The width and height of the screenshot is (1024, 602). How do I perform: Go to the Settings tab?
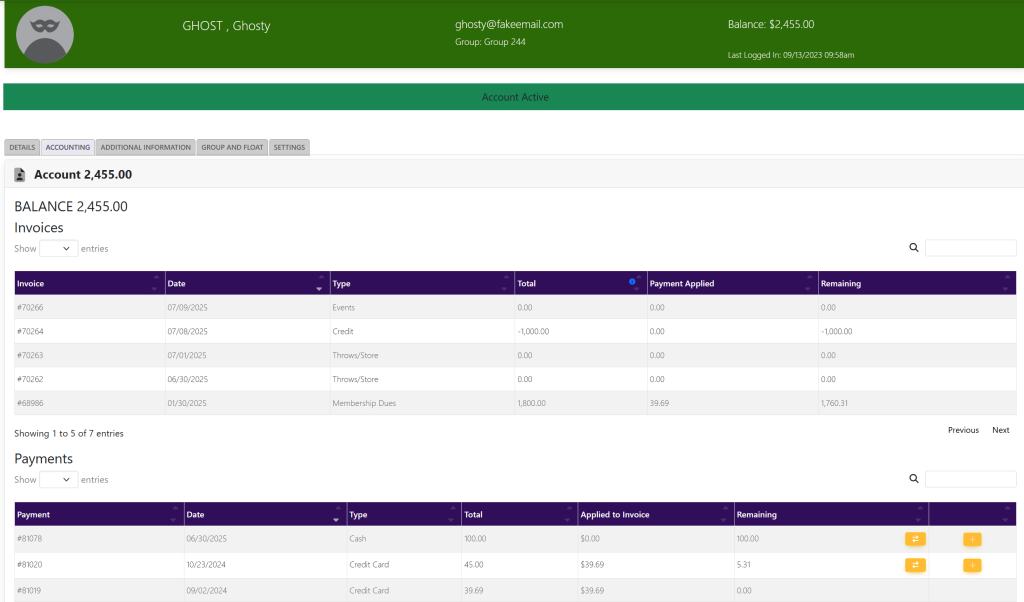(x=289, y=147)
